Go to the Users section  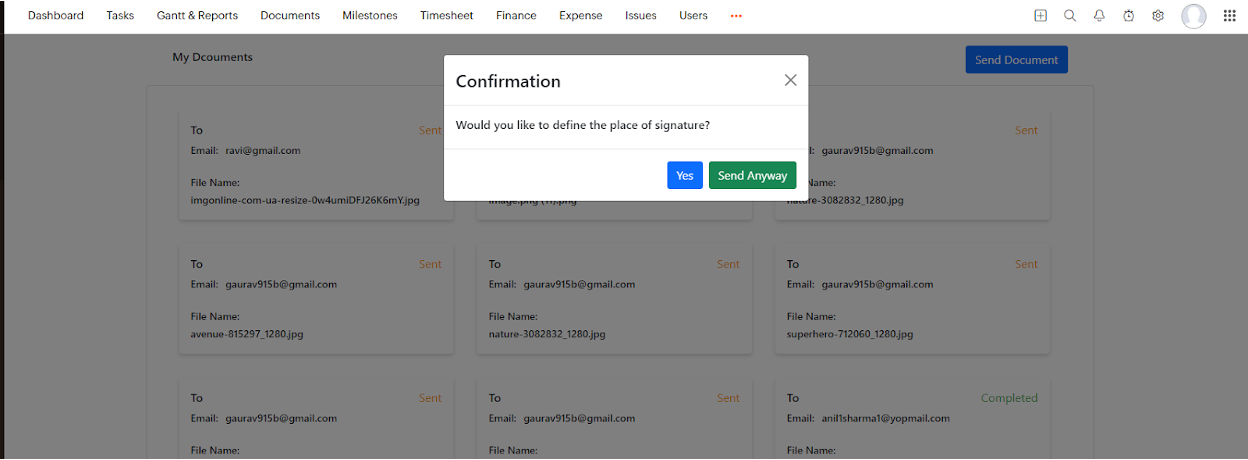[693, 16]
